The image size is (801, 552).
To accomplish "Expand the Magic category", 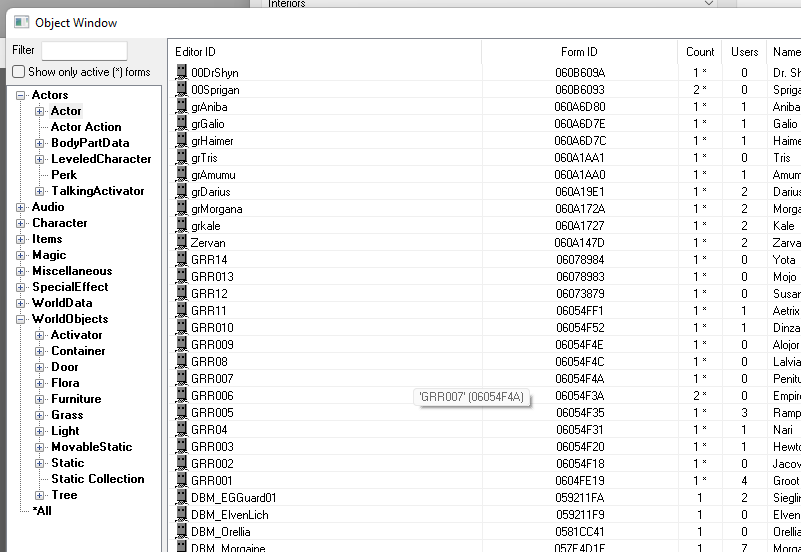I will pos(20,255).
